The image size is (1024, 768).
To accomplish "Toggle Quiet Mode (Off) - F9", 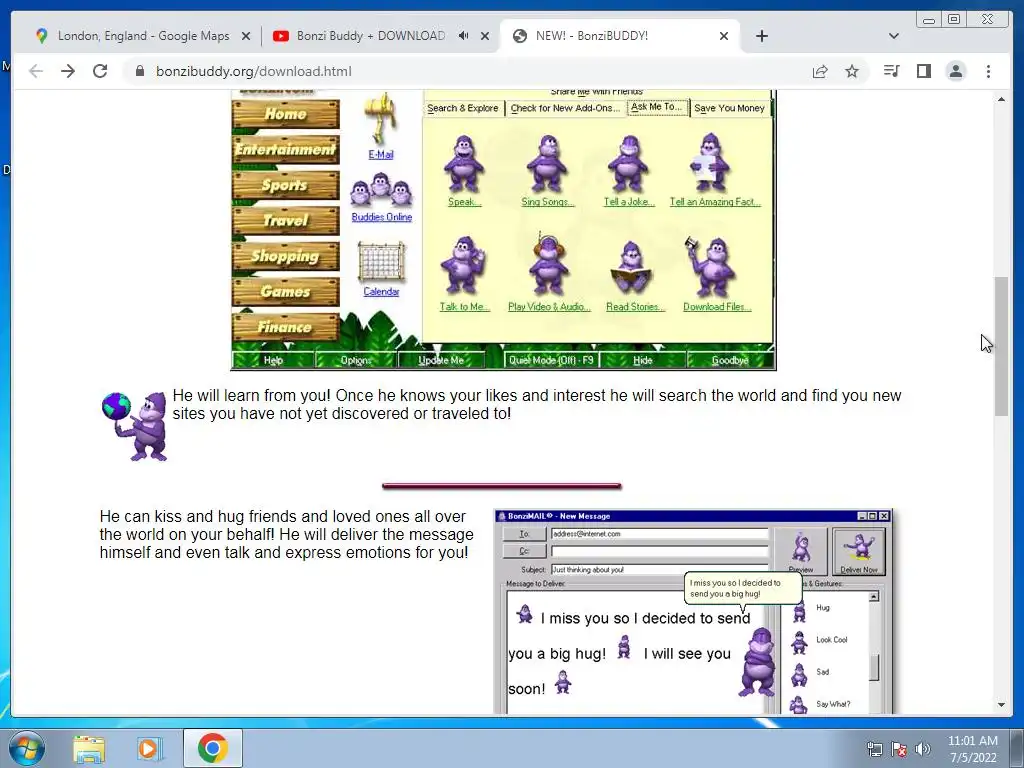I will [x=551, y=360].
